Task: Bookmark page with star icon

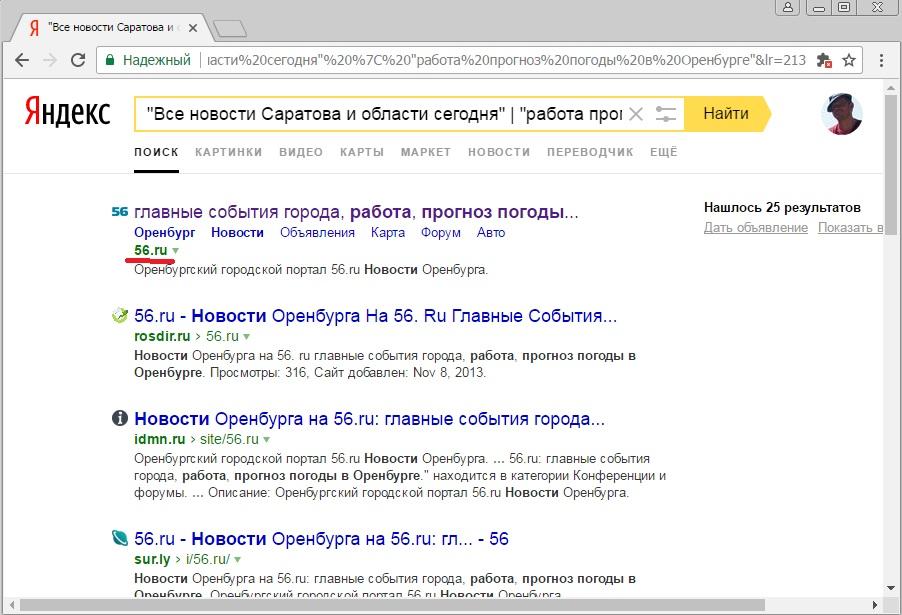Action: tap(849, 60)
